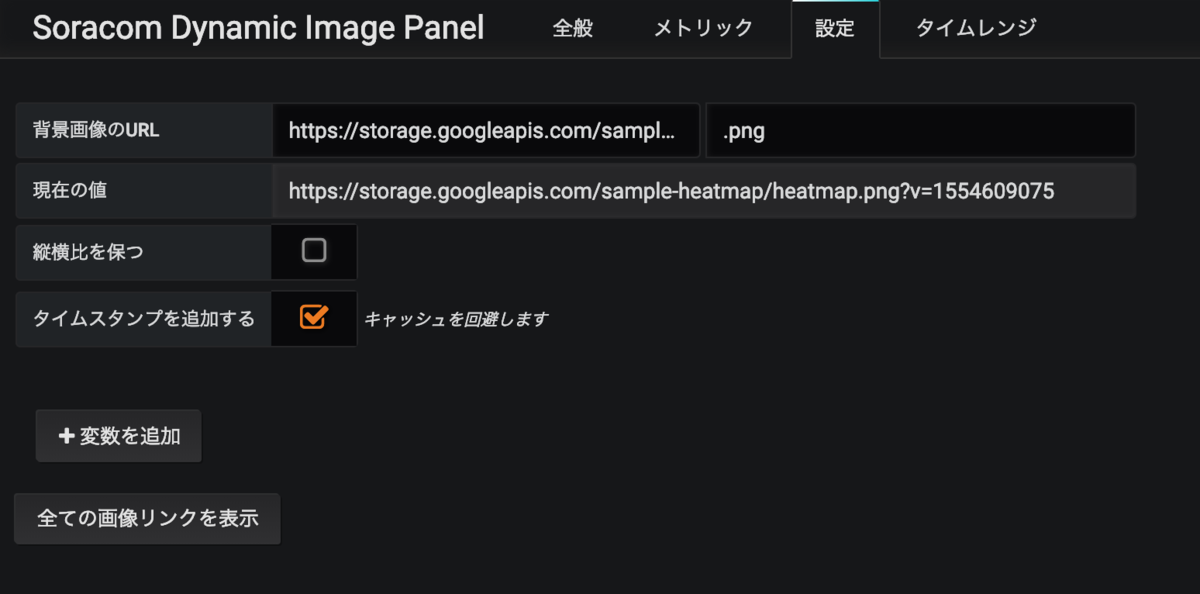Click 全ての画像リンクを表示 button
This screenshot has height=594, width=1200.
[146, 518]
